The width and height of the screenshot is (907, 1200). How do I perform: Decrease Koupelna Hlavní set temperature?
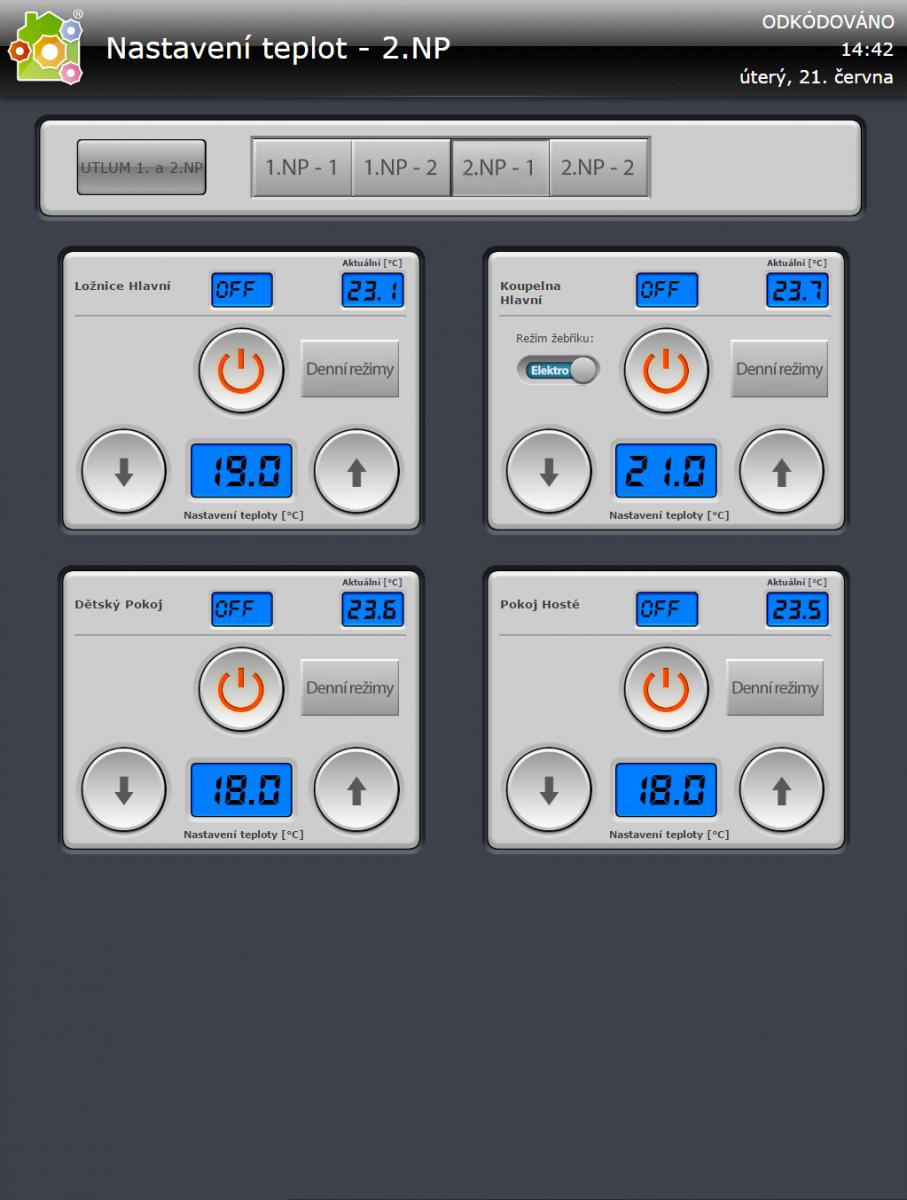pos(549,471)
